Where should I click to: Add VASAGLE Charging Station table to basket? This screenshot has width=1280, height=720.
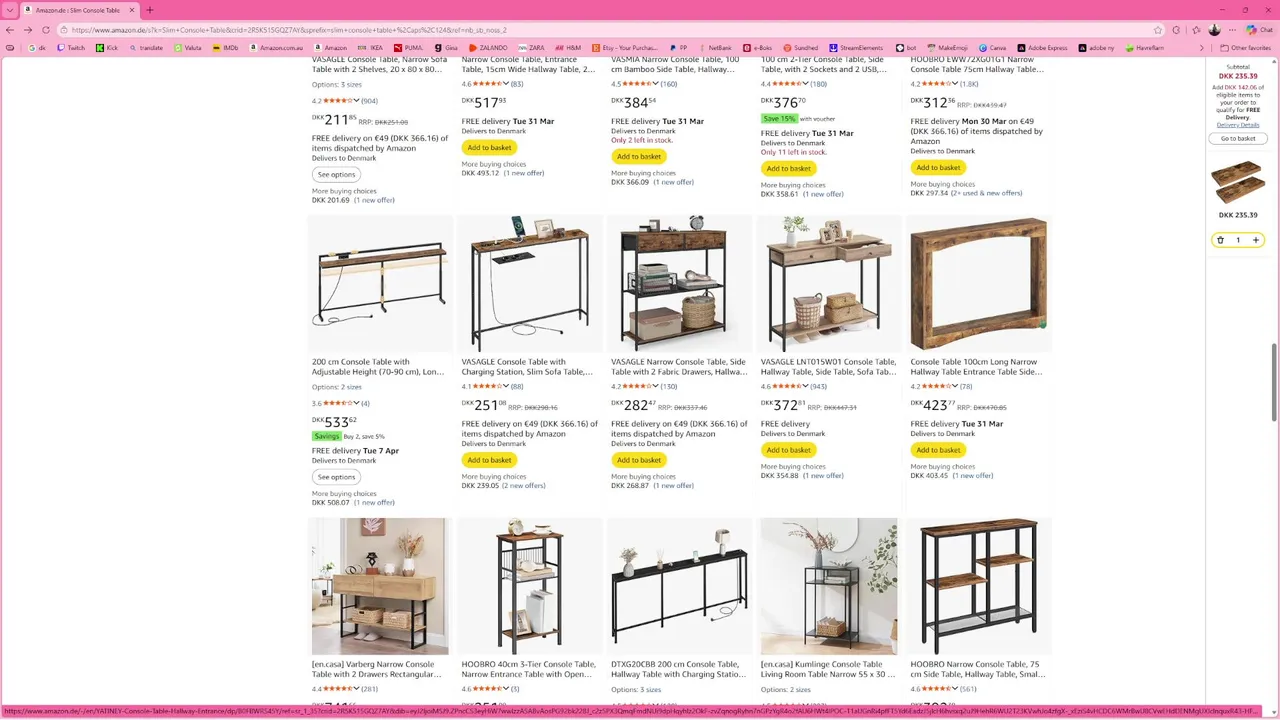[489, 460]
